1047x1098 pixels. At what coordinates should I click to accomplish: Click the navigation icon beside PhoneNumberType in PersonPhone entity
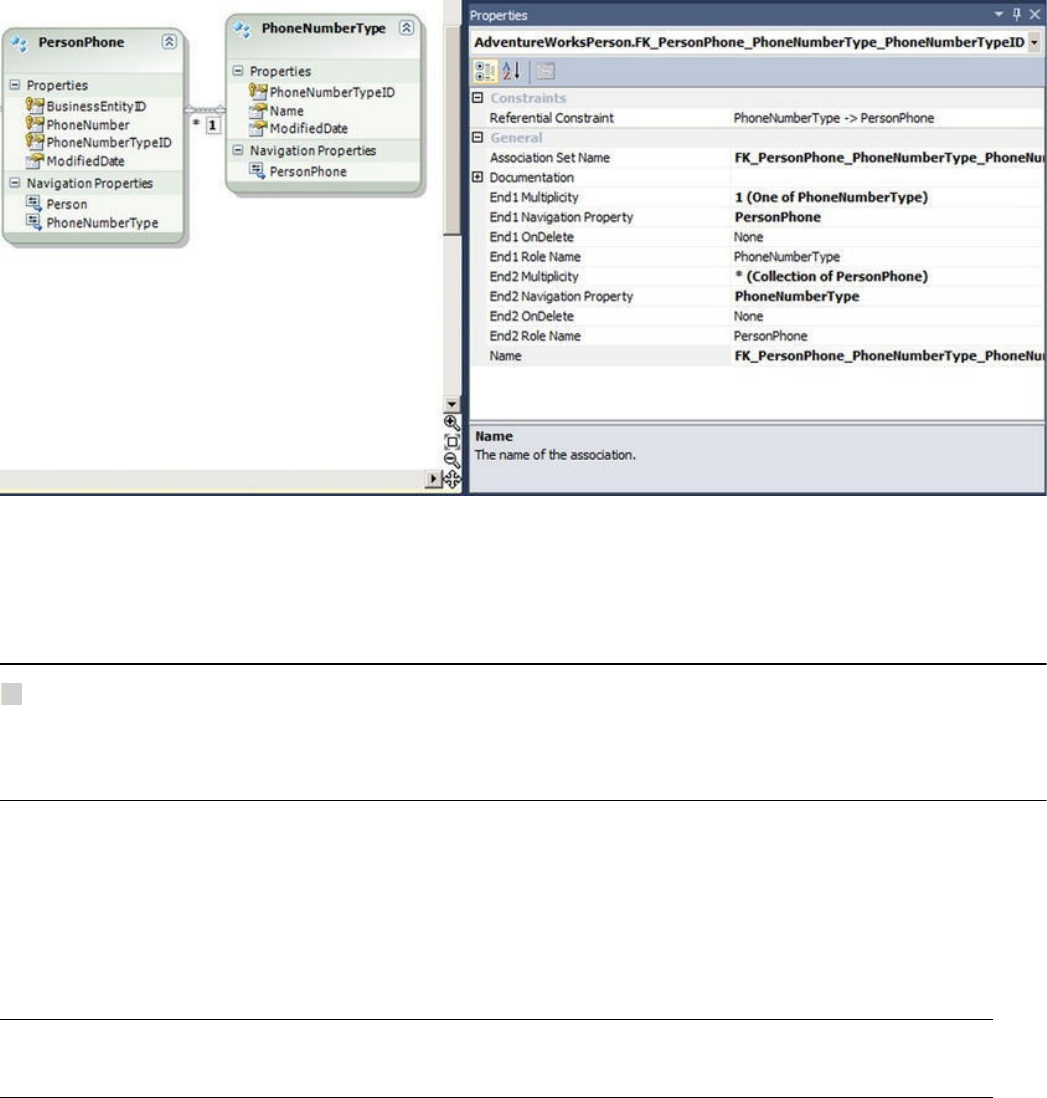click(34, 222)
